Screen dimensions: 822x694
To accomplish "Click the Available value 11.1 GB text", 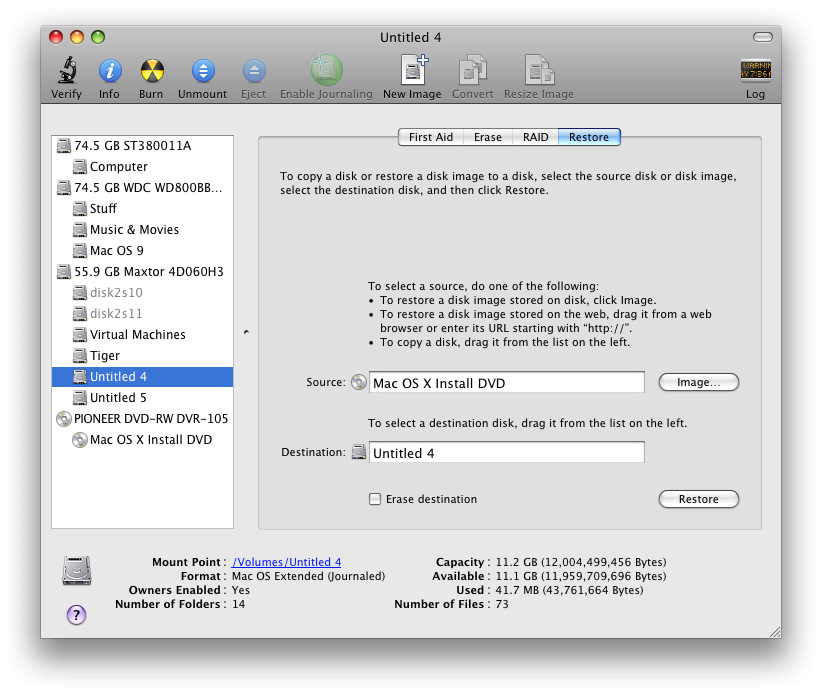I will click(x=581, y=576).
